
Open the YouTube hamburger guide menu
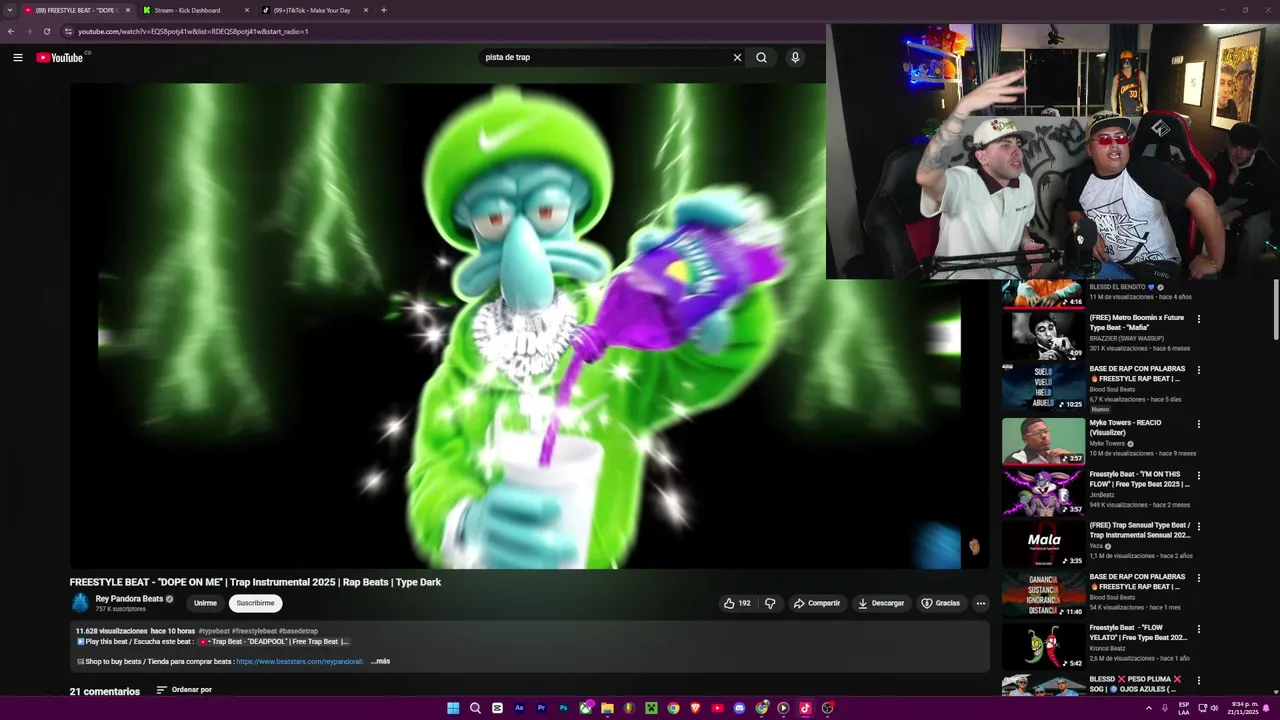click(17, 57)
